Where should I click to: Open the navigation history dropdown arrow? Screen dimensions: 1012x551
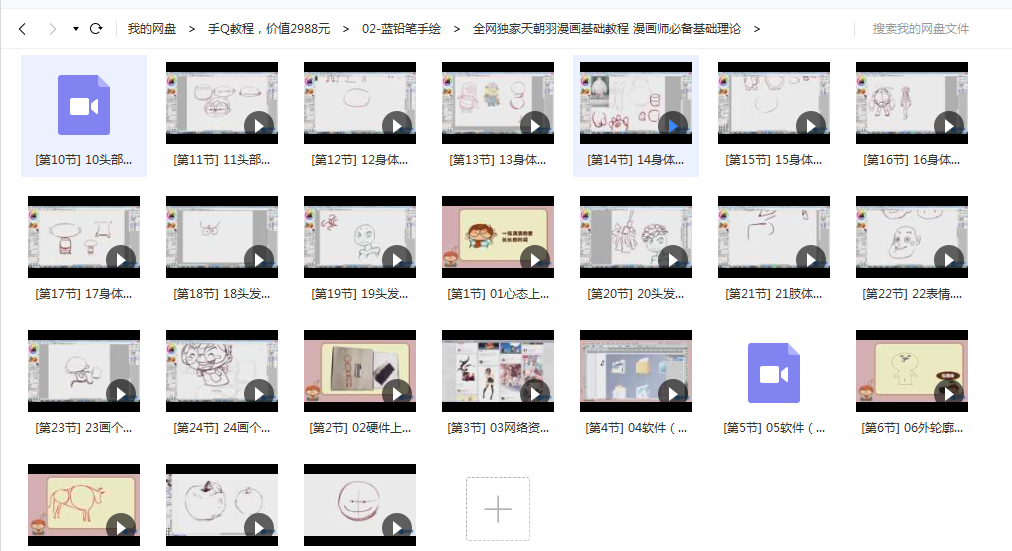tap(76, 29)
